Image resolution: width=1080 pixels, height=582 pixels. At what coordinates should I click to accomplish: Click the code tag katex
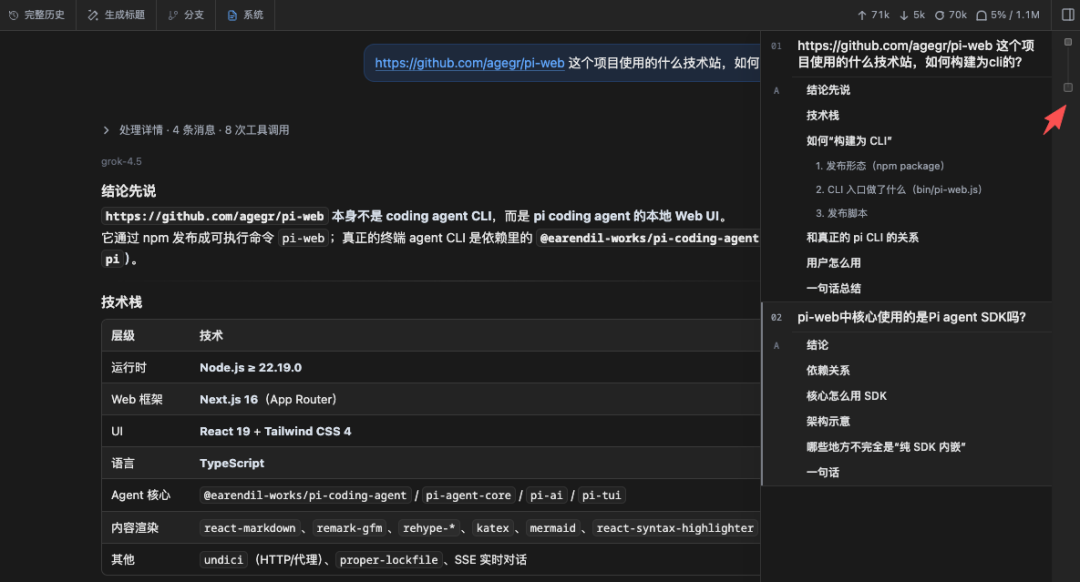click(x=492, y=528)
